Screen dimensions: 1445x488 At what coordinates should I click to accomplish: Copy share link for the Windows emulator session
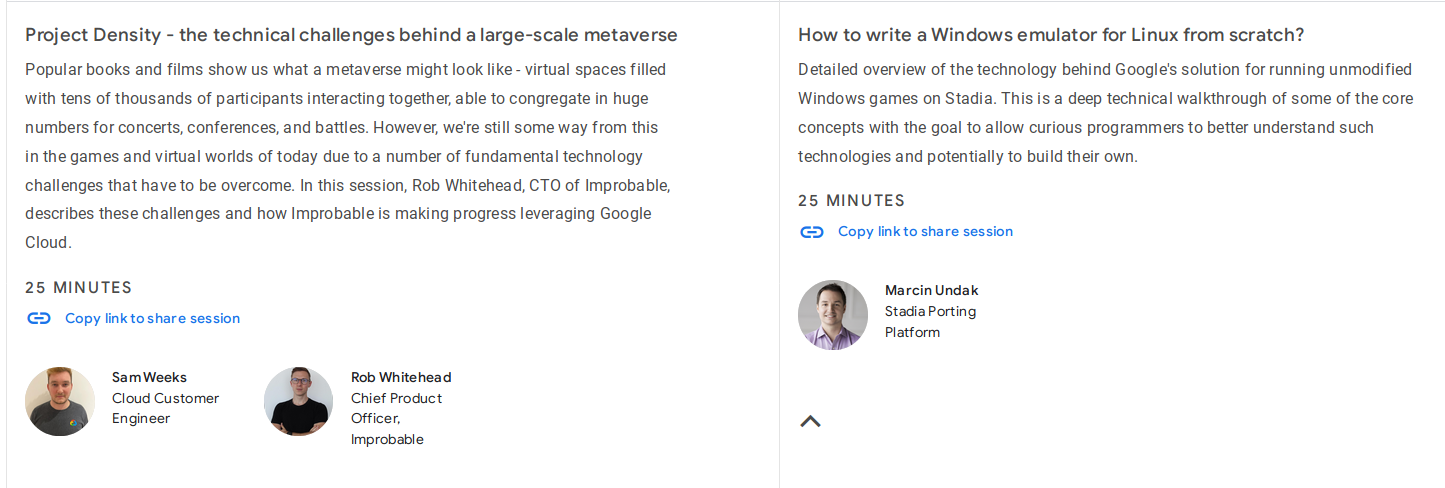pos(925,232)
